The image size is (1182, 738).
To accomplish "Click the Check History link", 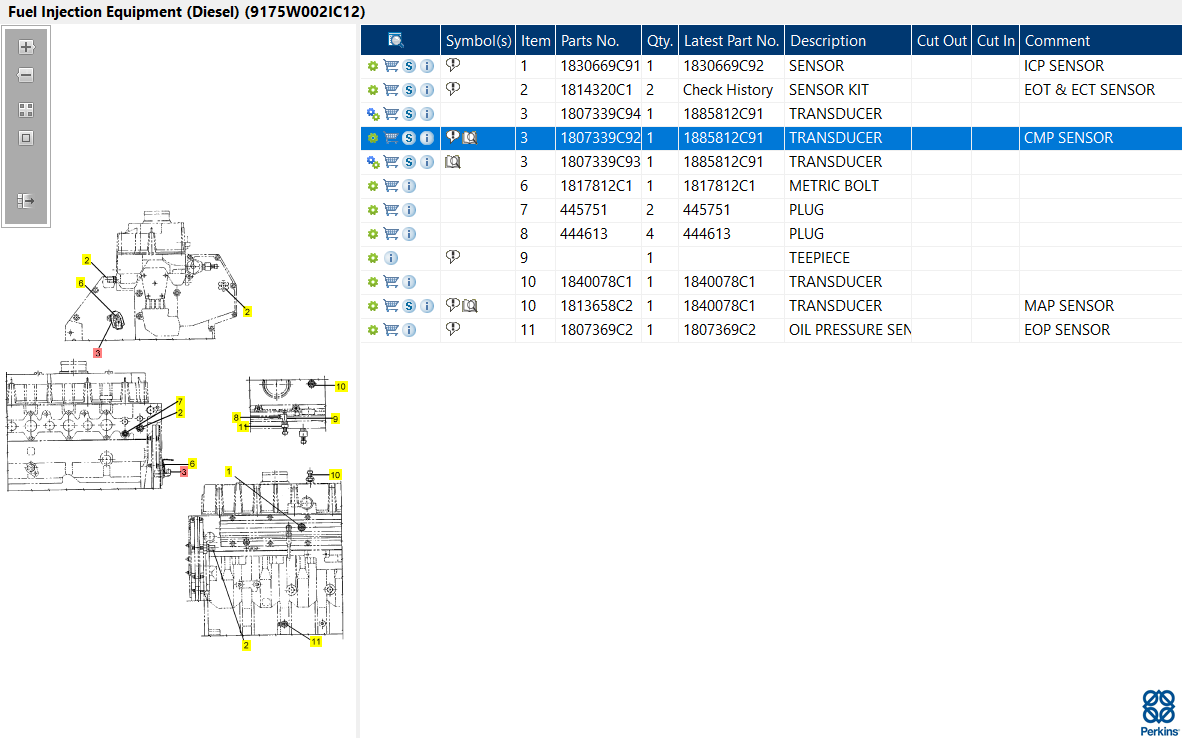I will pos(727,90).
